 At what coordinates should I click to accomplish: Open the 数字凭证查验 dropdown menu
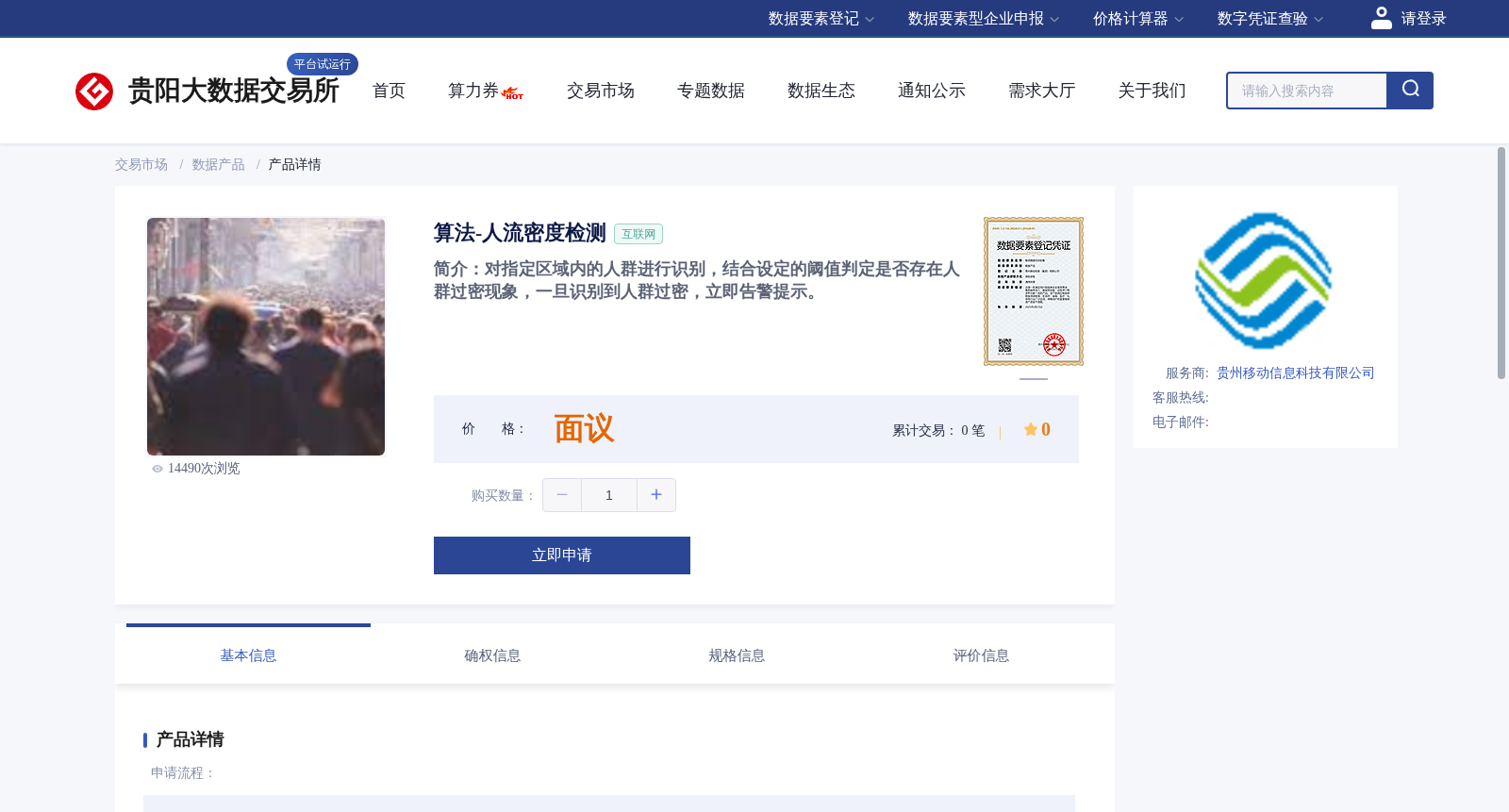[x=1270, y=19]
